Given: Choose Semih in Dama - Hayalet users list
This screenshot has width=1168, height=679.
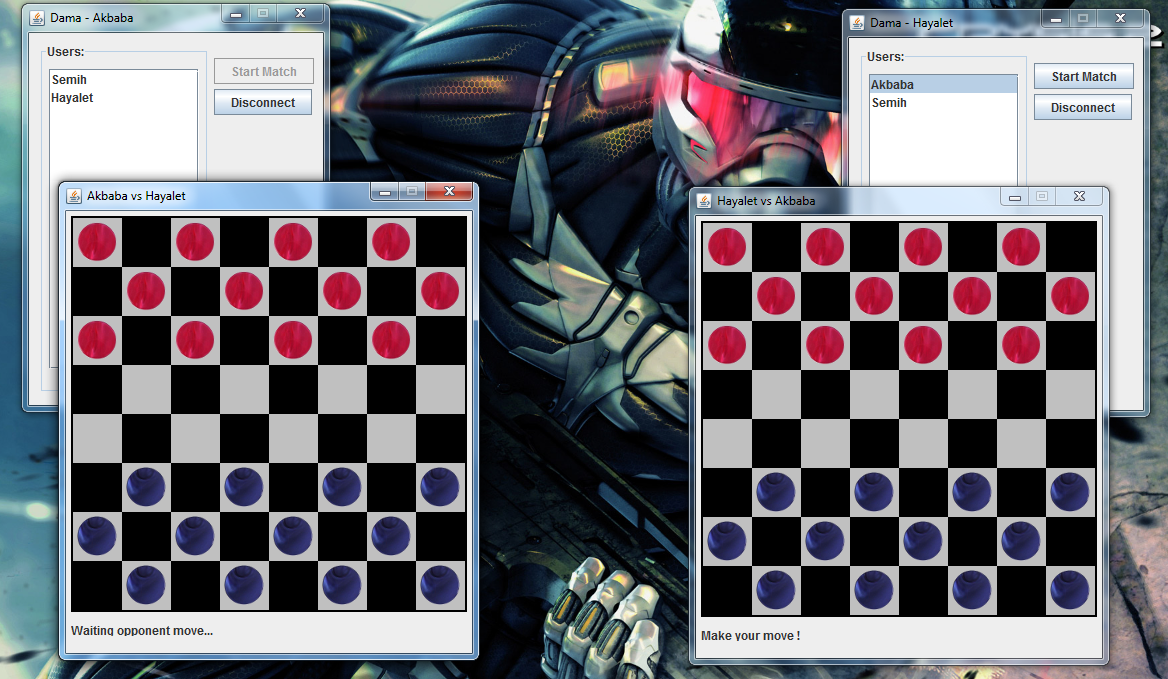Looking at the screenshot, I should (889, 103).
